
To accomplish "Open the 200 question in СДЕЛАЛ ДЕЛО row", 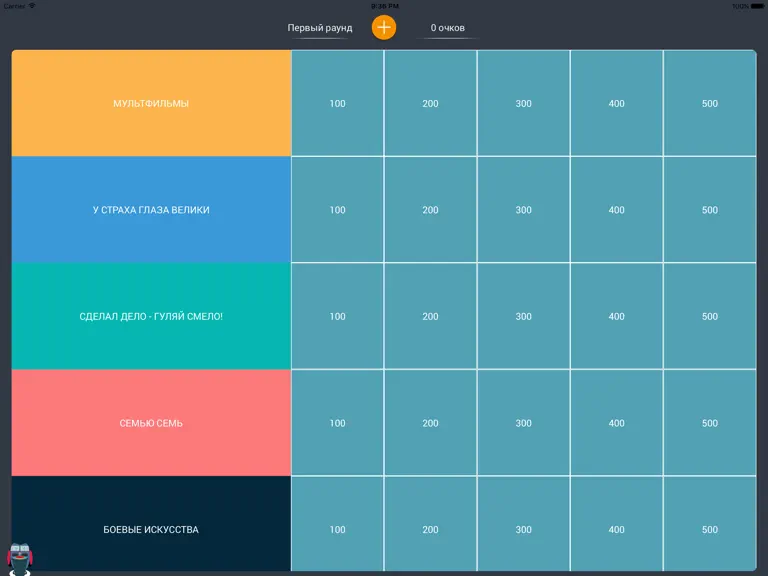I will (x=431, y=316).
